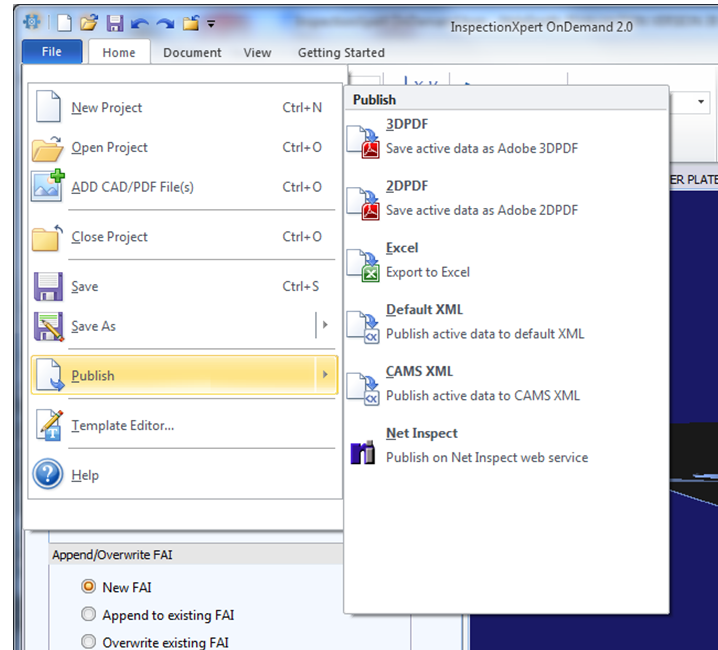Choose Open Project menu entry
Viewport: 718px width, 650px height.
[x=185, y=147]
